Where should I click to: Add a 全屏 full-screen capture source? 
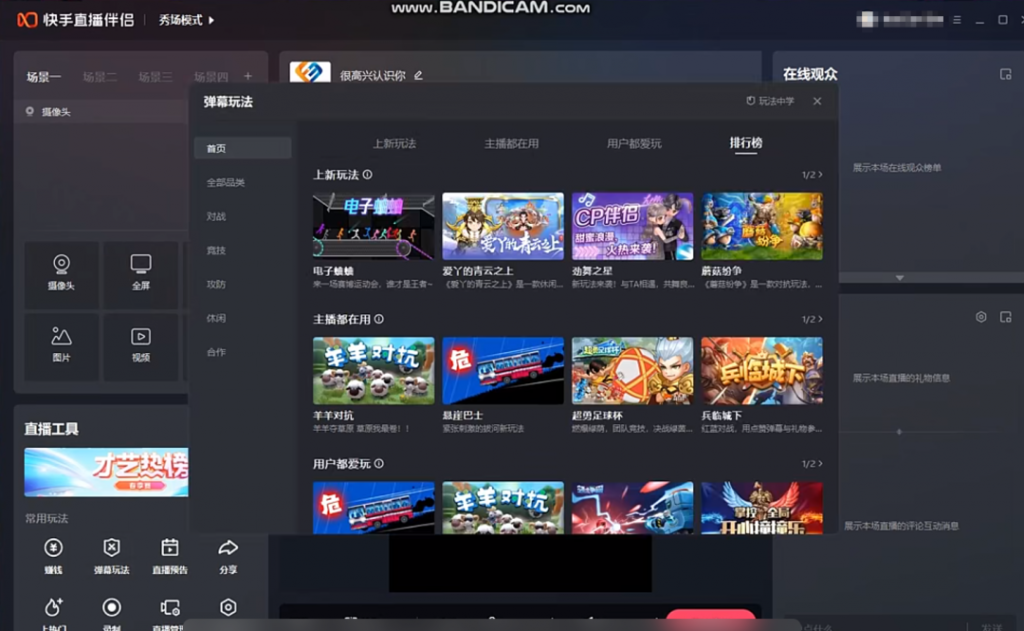pyautogui.click(x=141, y=274)
